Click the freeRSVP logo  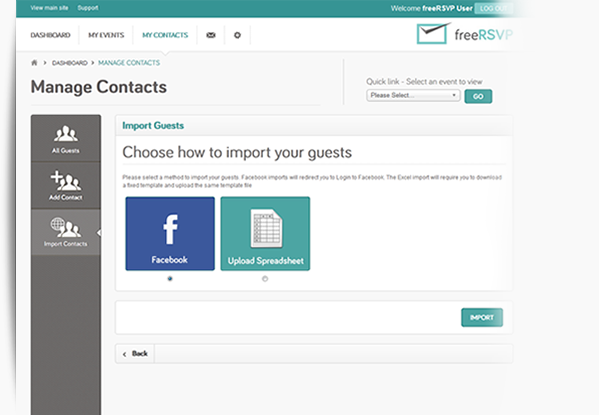point(465,34)
